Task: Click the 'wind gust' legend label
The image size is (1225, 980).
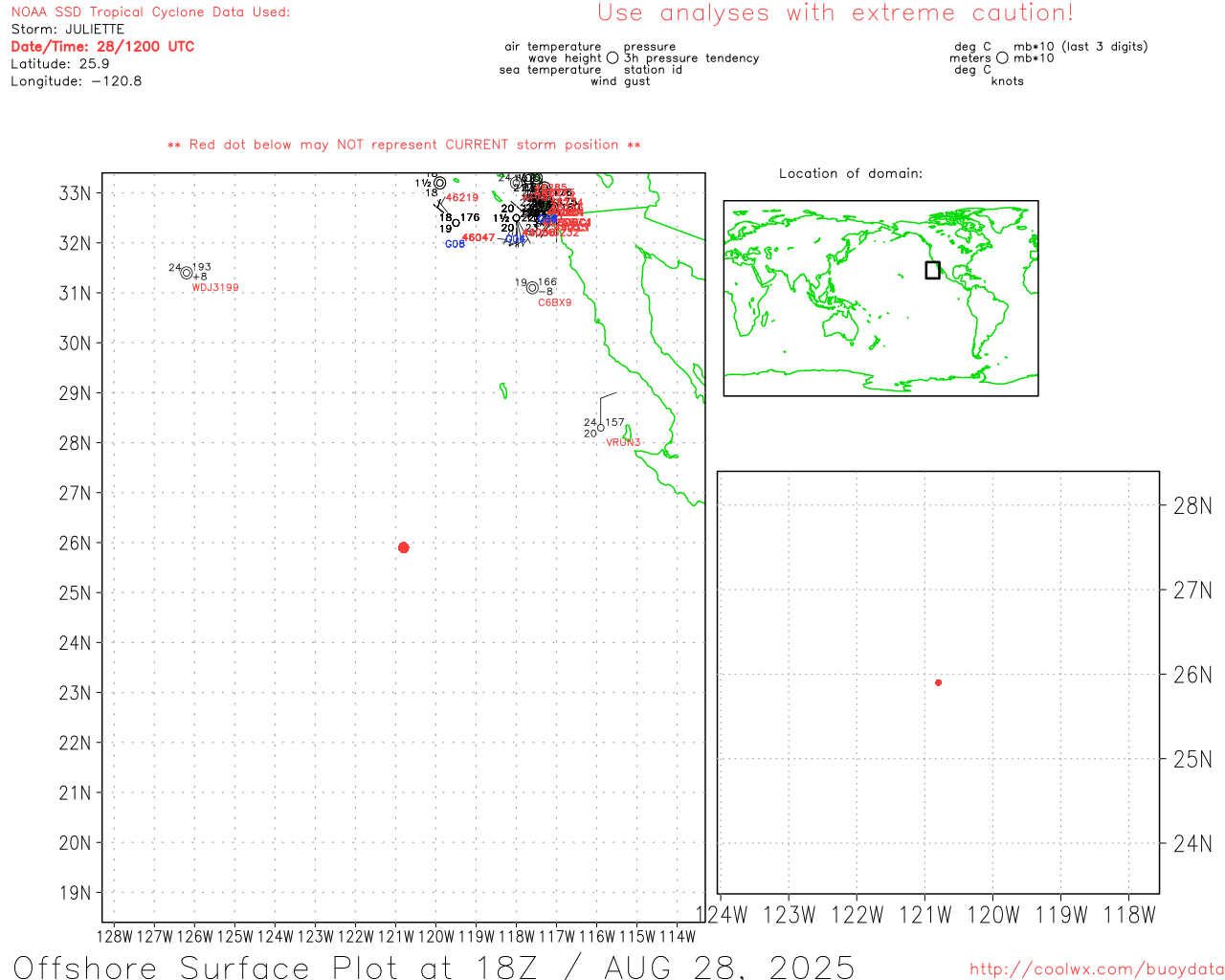Action: pyautogui.click(x=620, y=81)
